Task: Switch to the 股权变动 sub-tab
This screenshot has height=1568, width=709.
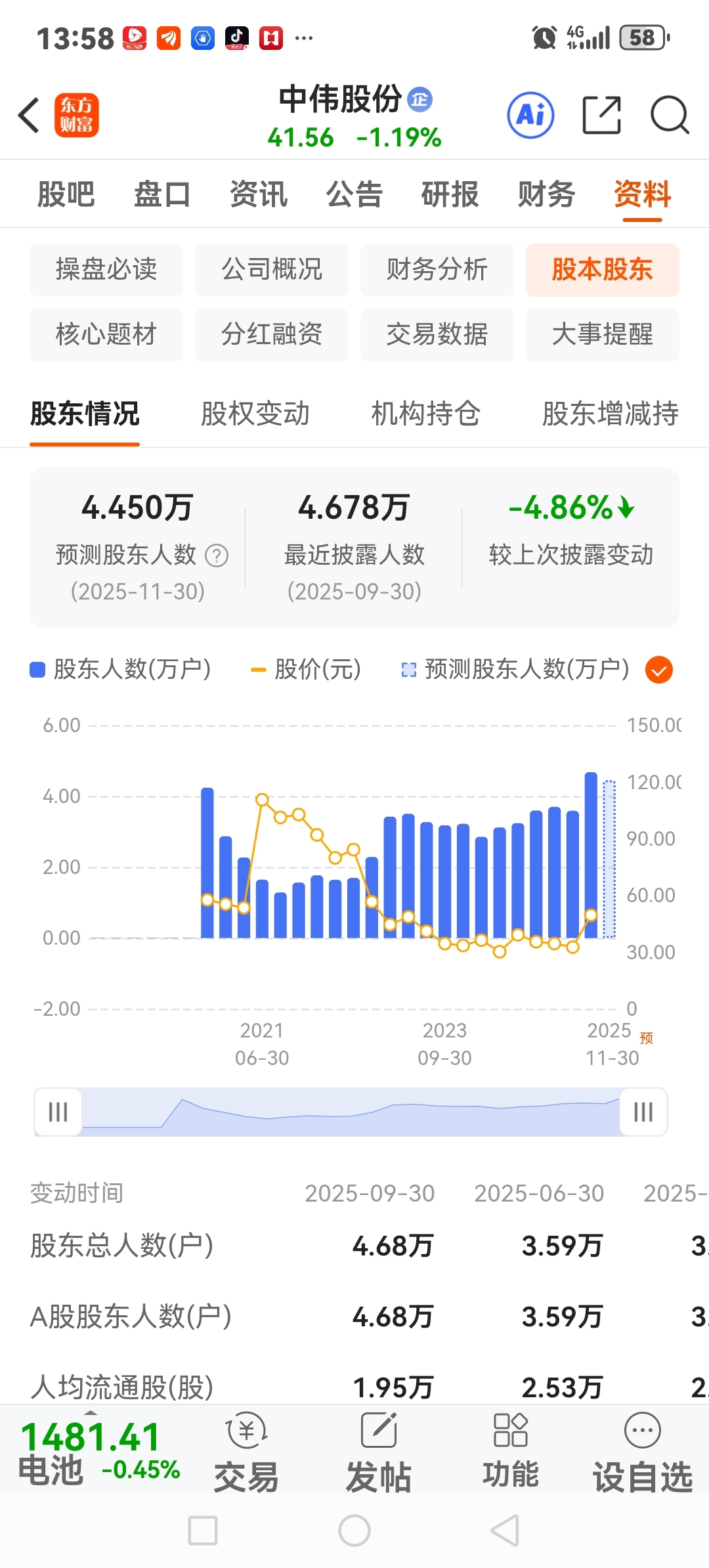Action: (x=255, y=414)
